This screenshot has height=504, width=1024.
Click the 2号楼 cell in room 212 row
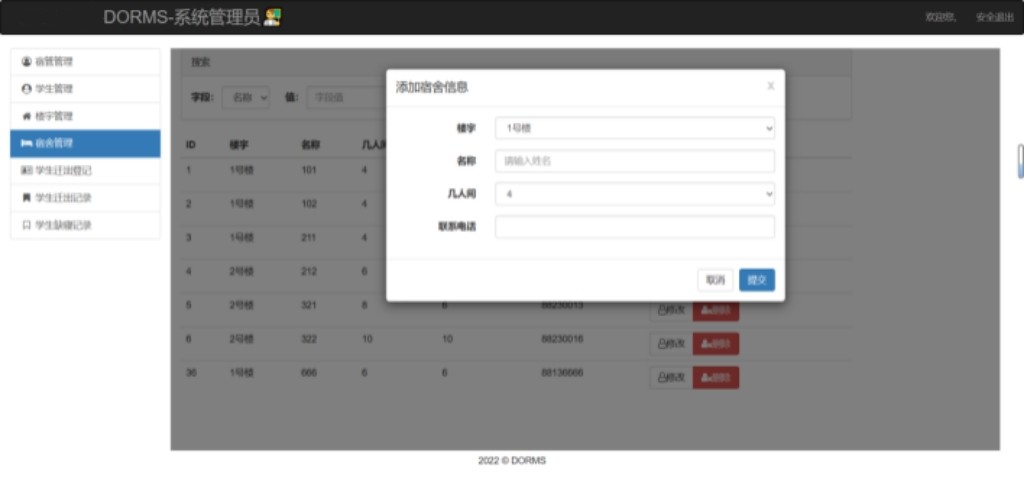(241, 272)
